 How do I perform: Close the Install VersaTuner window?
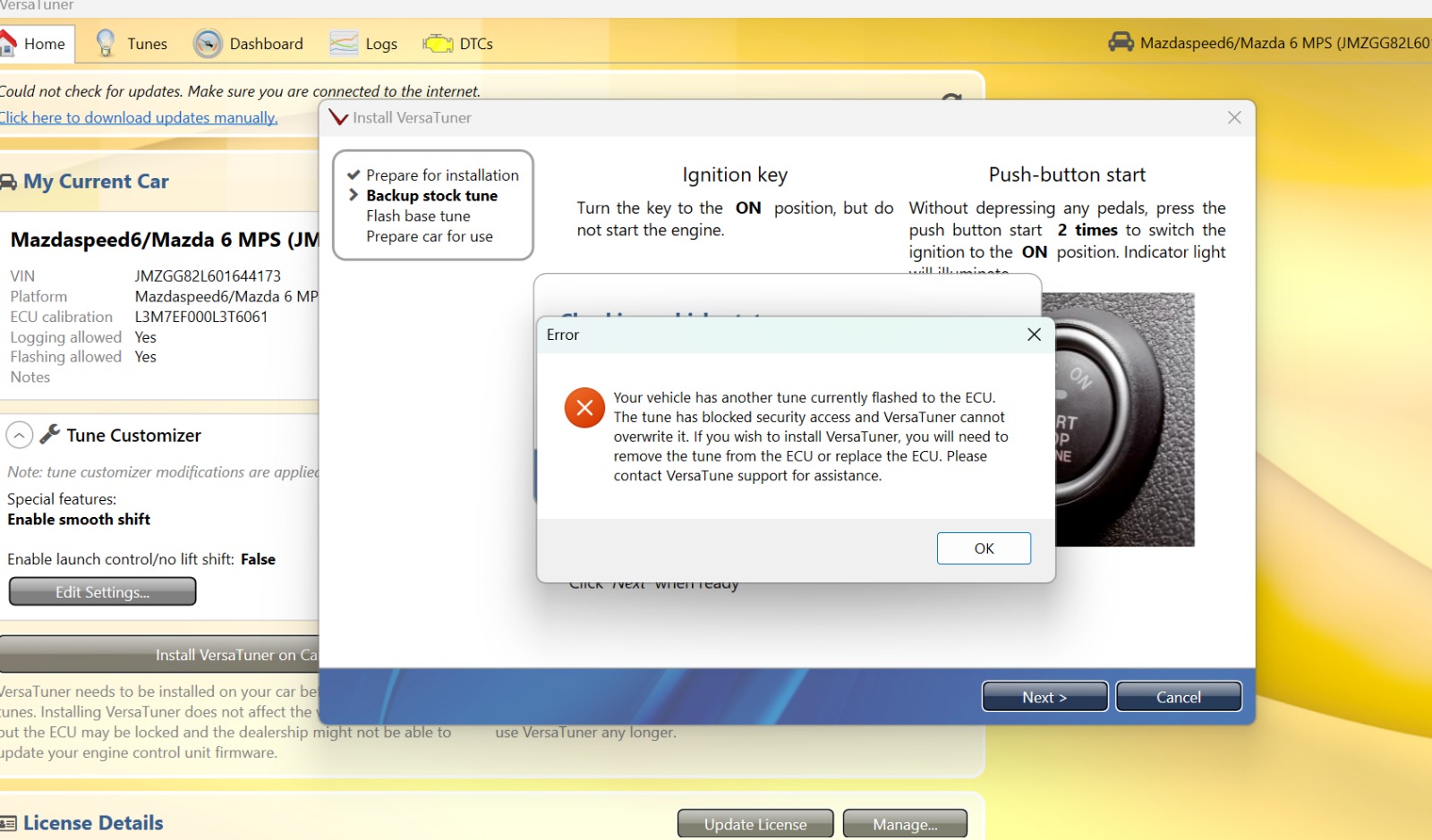[1234, 117]
